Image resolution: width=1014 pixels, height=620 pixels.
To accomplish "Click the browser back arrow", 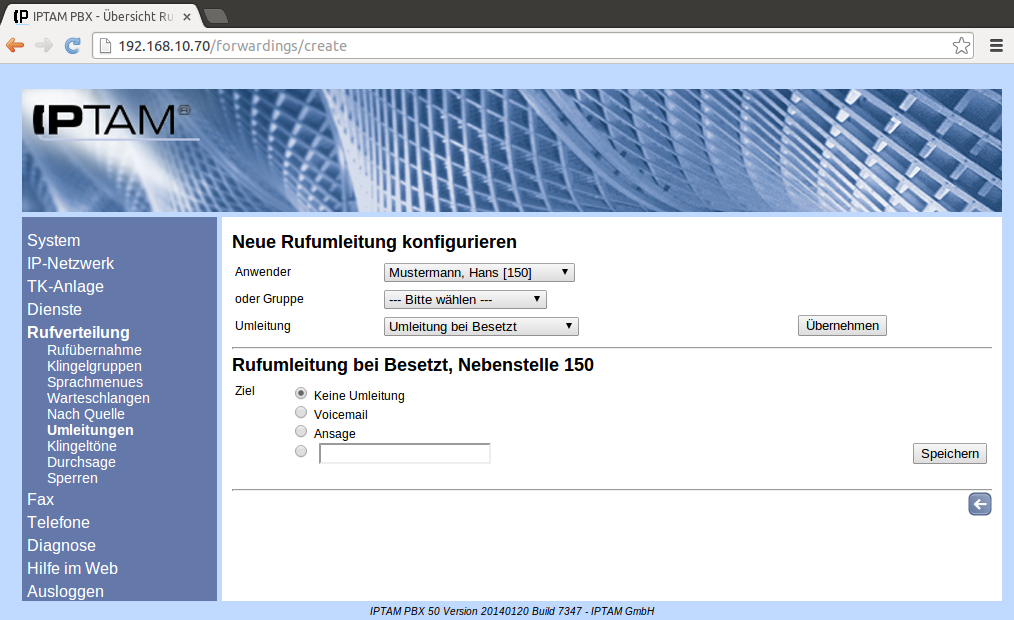I will point(15,45).
